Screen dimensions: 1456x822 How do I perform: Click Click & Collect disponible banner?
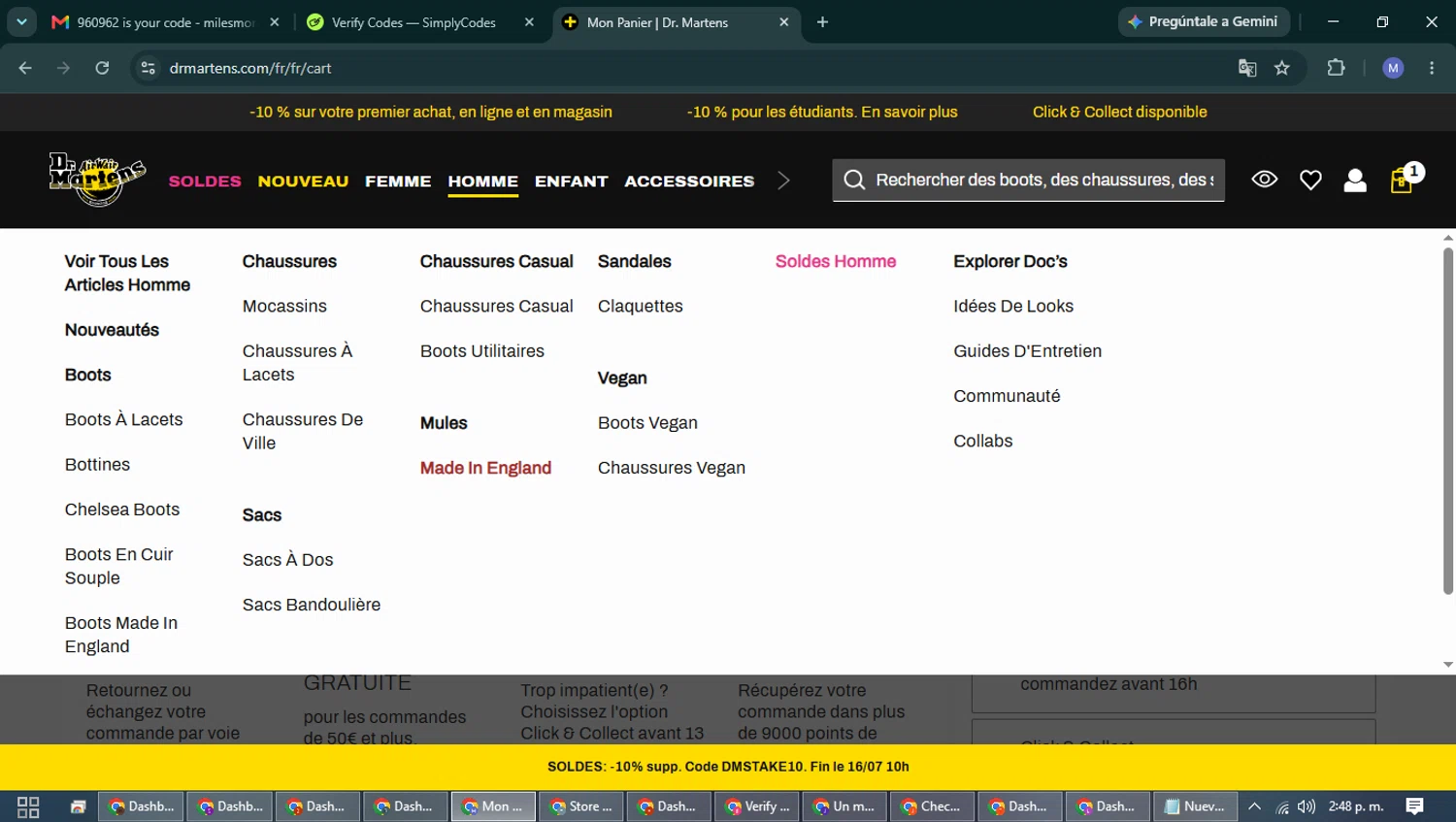(x=1119, y=112)
